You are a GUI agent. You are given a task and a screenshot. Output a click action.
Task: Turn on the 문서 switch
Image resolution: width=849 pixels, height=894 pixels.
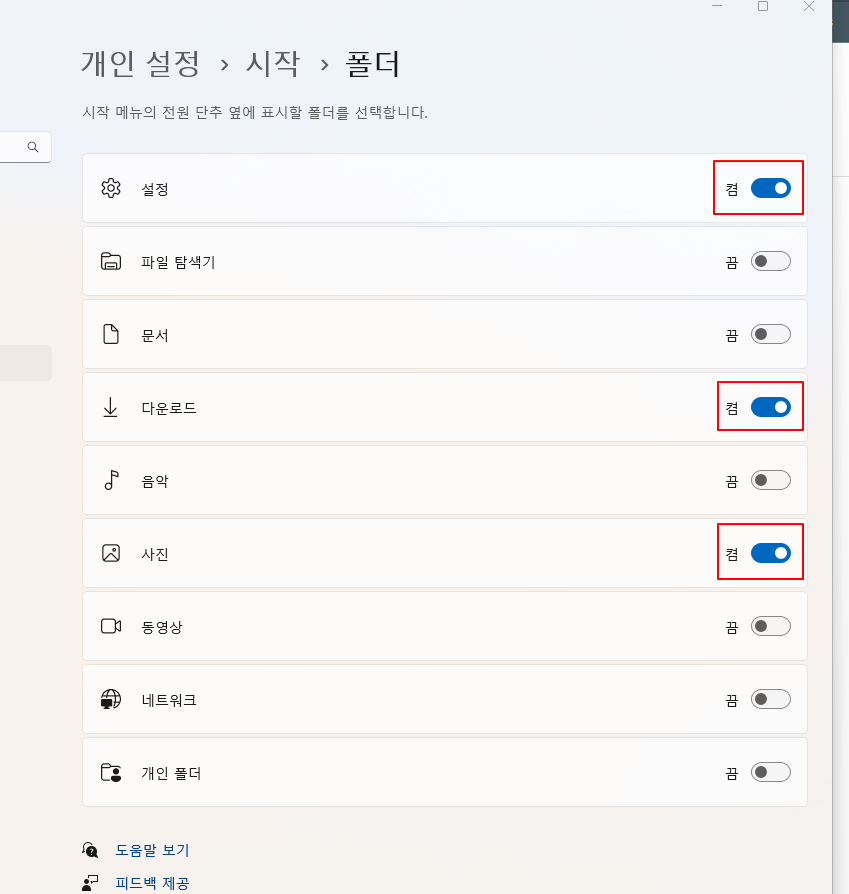[770, 334]
